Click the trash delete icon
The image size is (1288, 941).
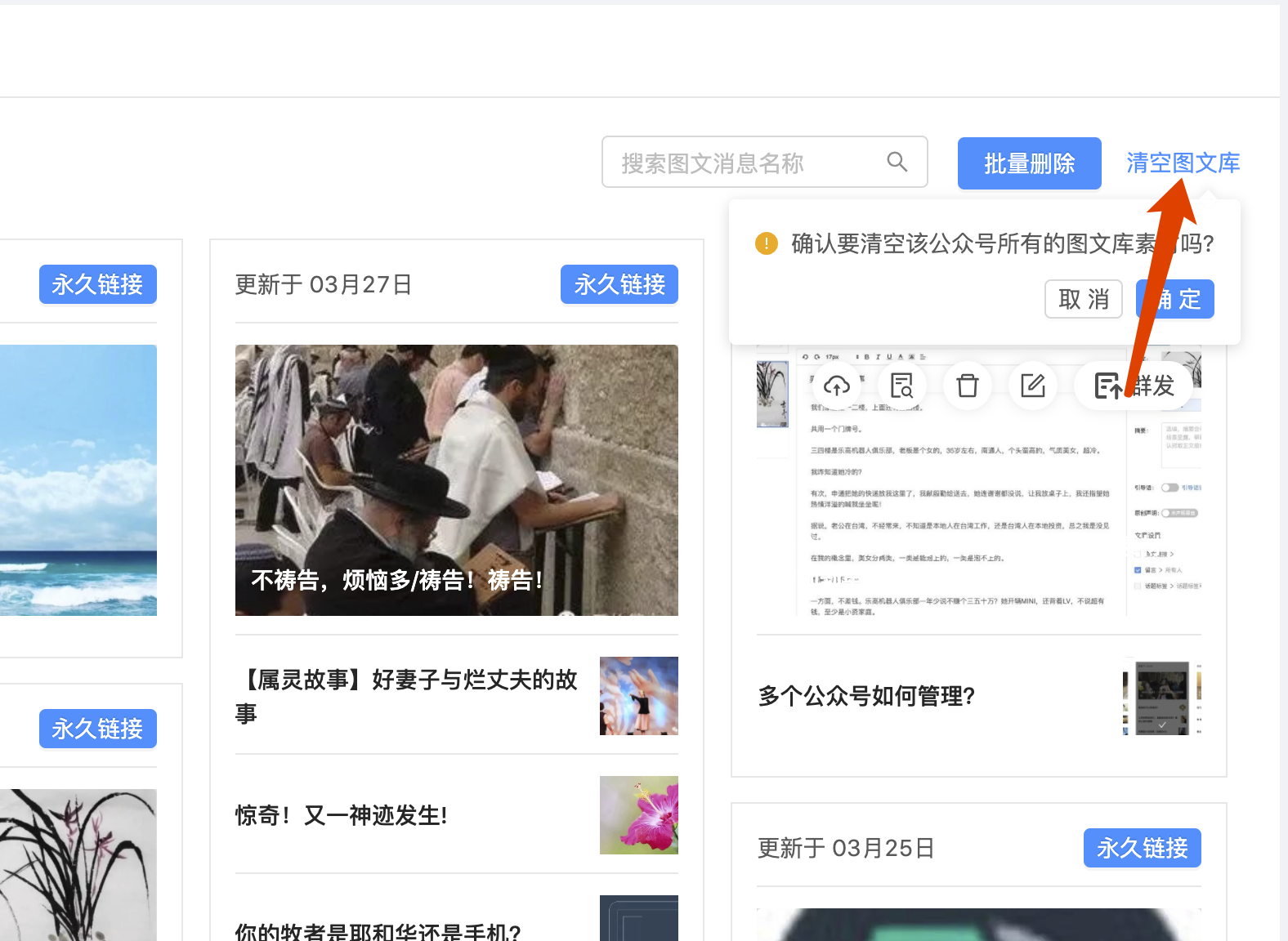(968, 386)
